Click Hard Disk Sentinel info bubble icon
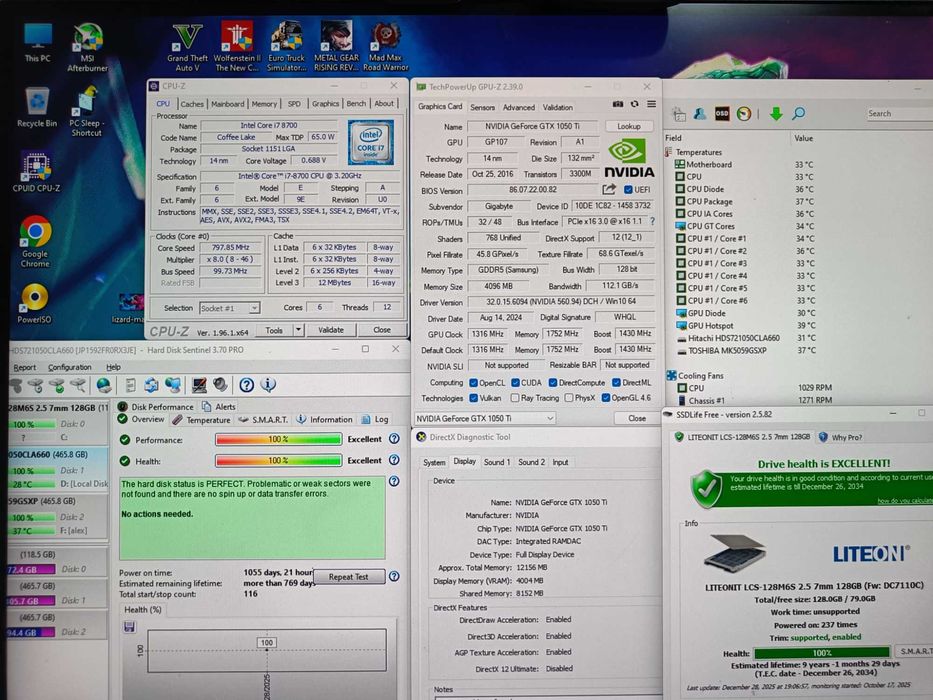933x700 pixels. point(268,385)
